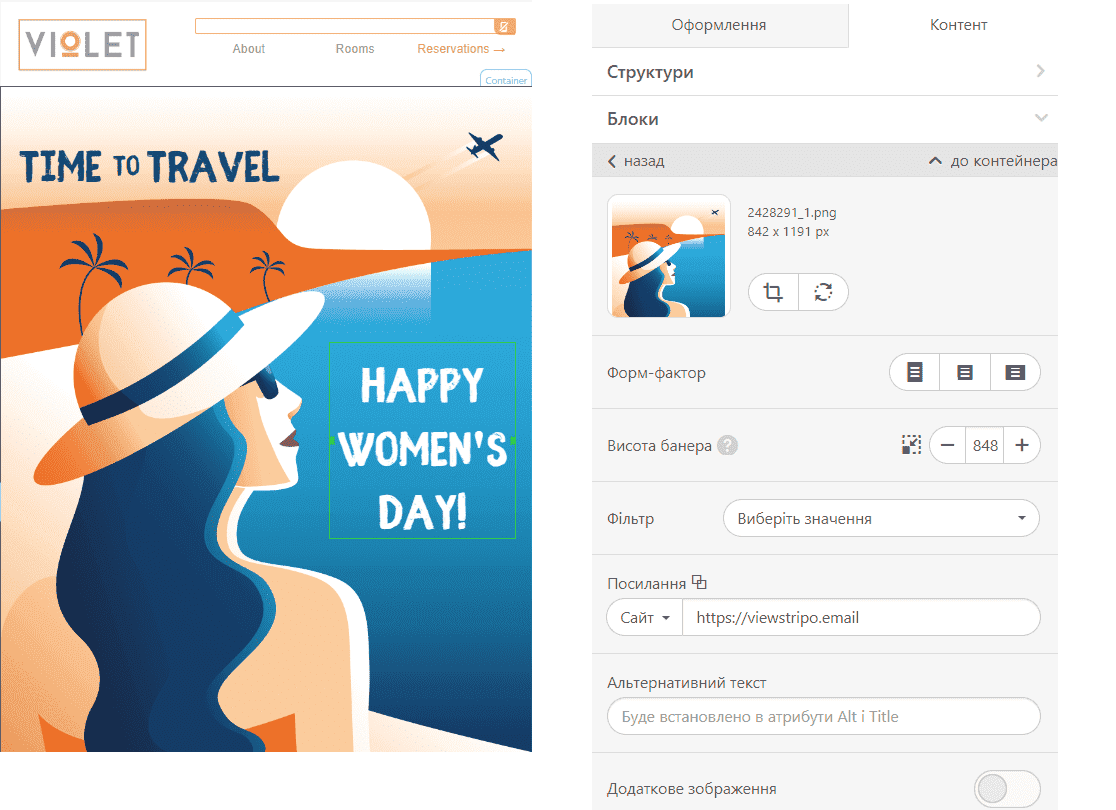Open the Фільтр dropdown
The width and height of the screenshot is (1116, 810).
[x=881, y=519]
